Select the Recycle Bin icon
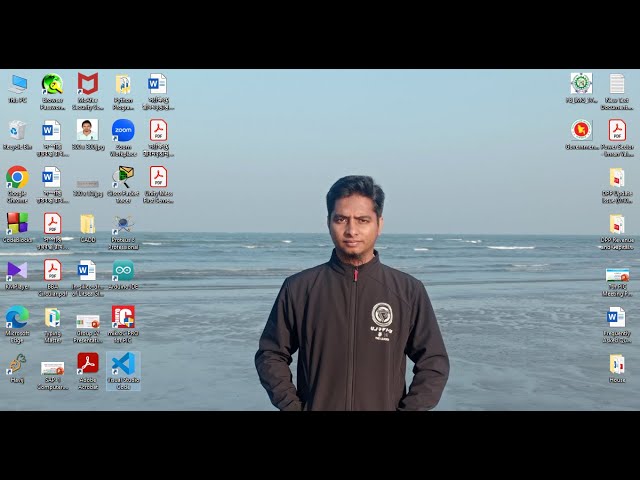 click(x=18, y=131)
